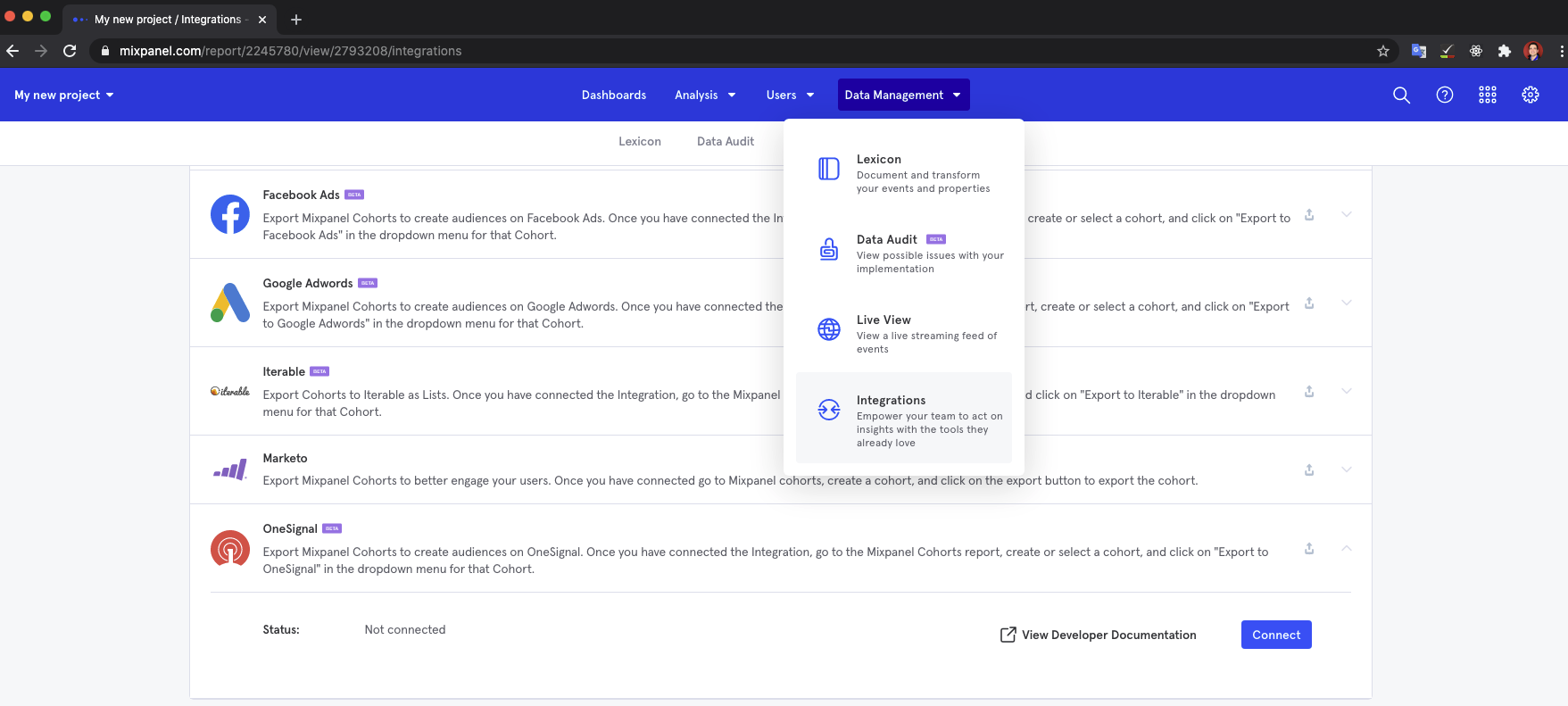This screenshot has width=1568, height=706.
Task: Click the OneSignal title
Action: coord(290,528)
